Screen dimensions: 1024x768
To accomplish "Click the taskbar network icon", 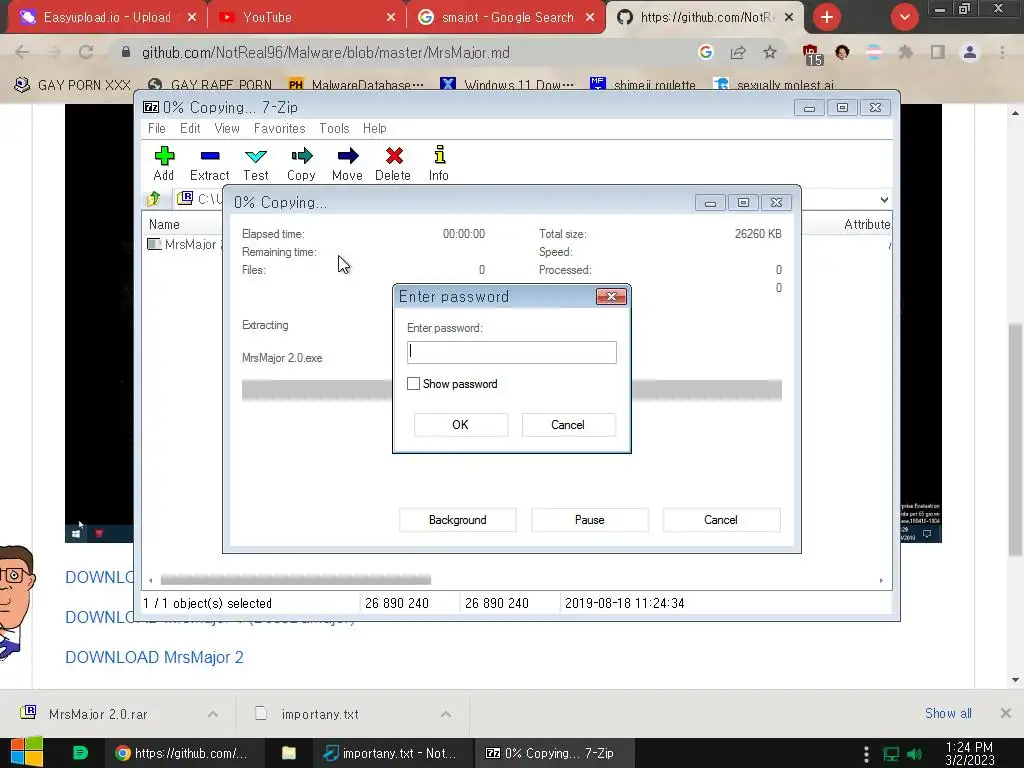I will (x=891, y=754).
